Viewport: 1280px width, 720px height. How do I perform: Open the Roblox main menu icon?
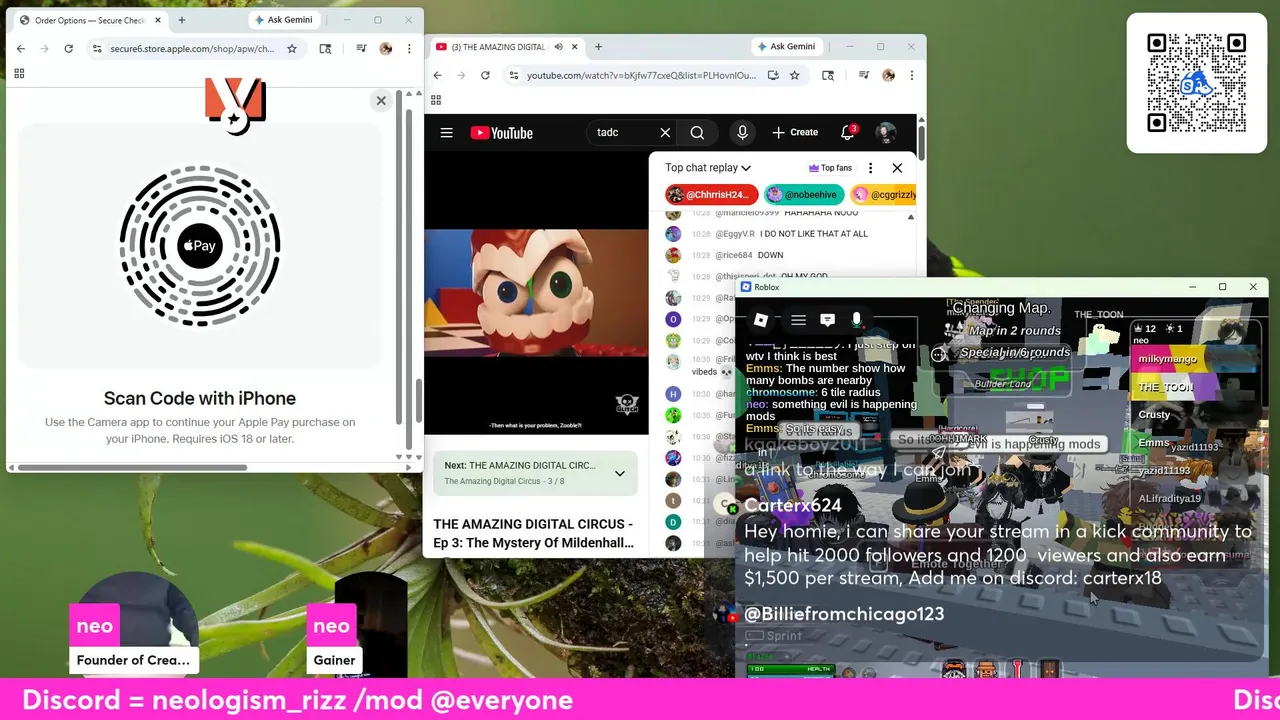761,320
